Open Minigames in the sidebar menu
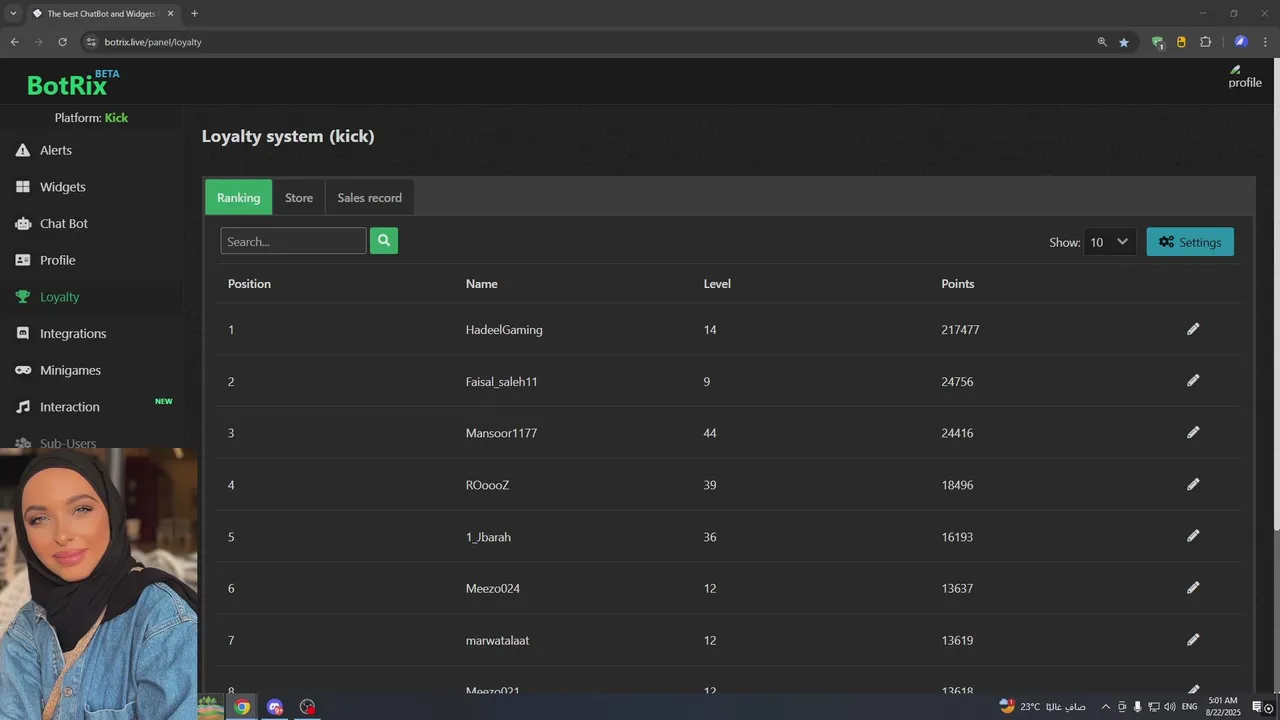Viewport: 1280px width, 720px height. click(70, 370)
